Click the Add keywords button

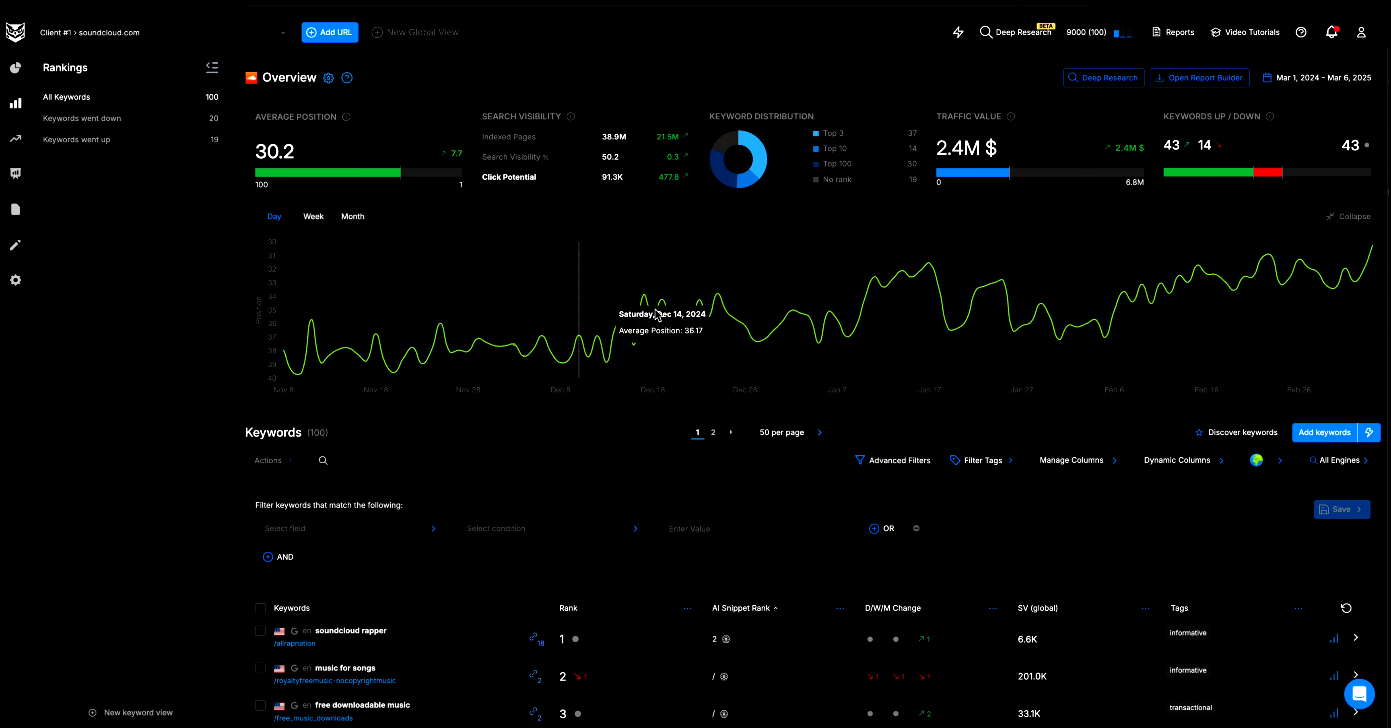(1324, 432)
